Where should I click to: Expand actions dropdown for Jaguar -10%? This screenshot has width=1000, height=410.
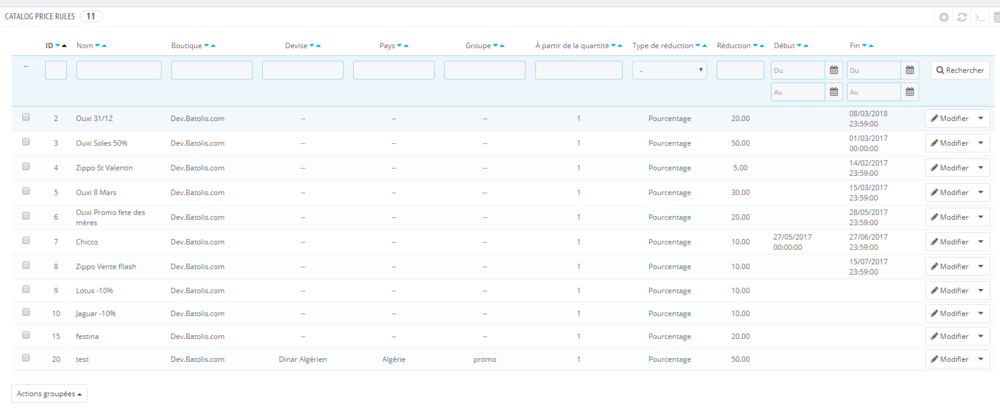(981, 314)
